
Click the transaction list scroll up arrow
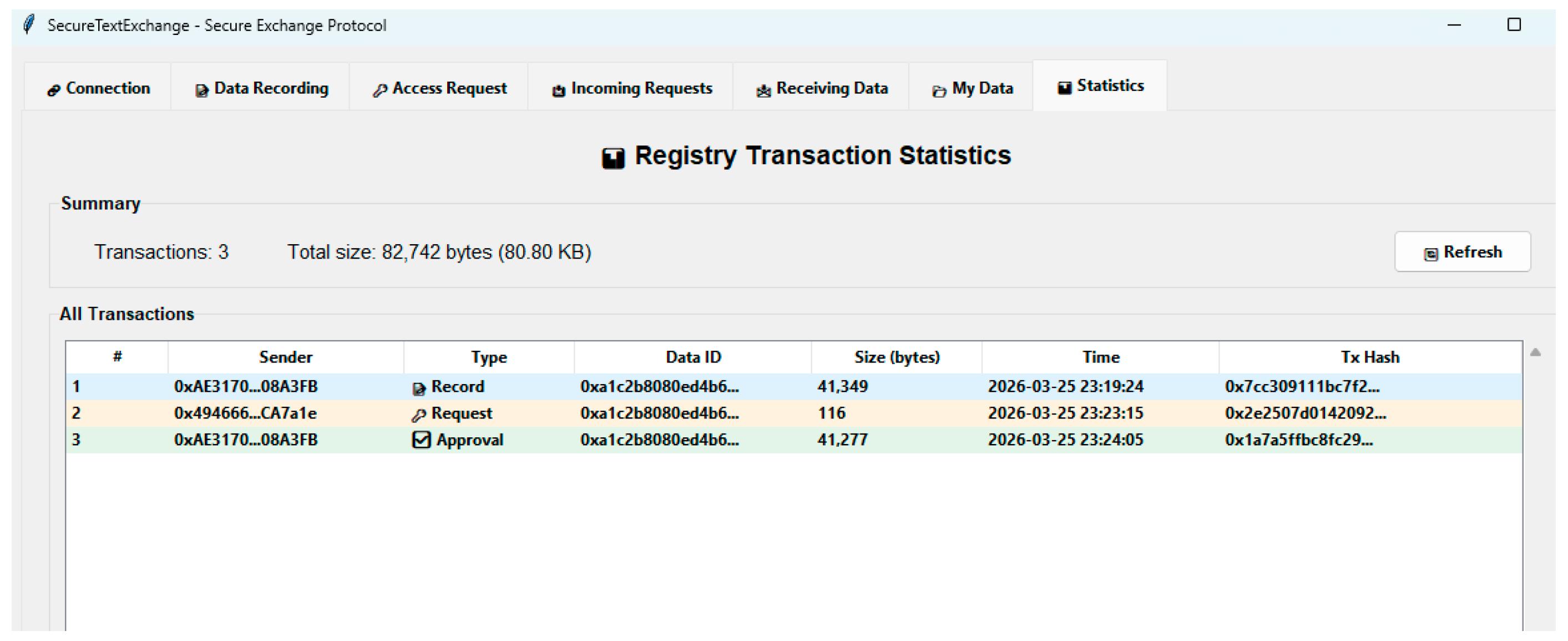pyautogui.click(x=1536, y=352)
